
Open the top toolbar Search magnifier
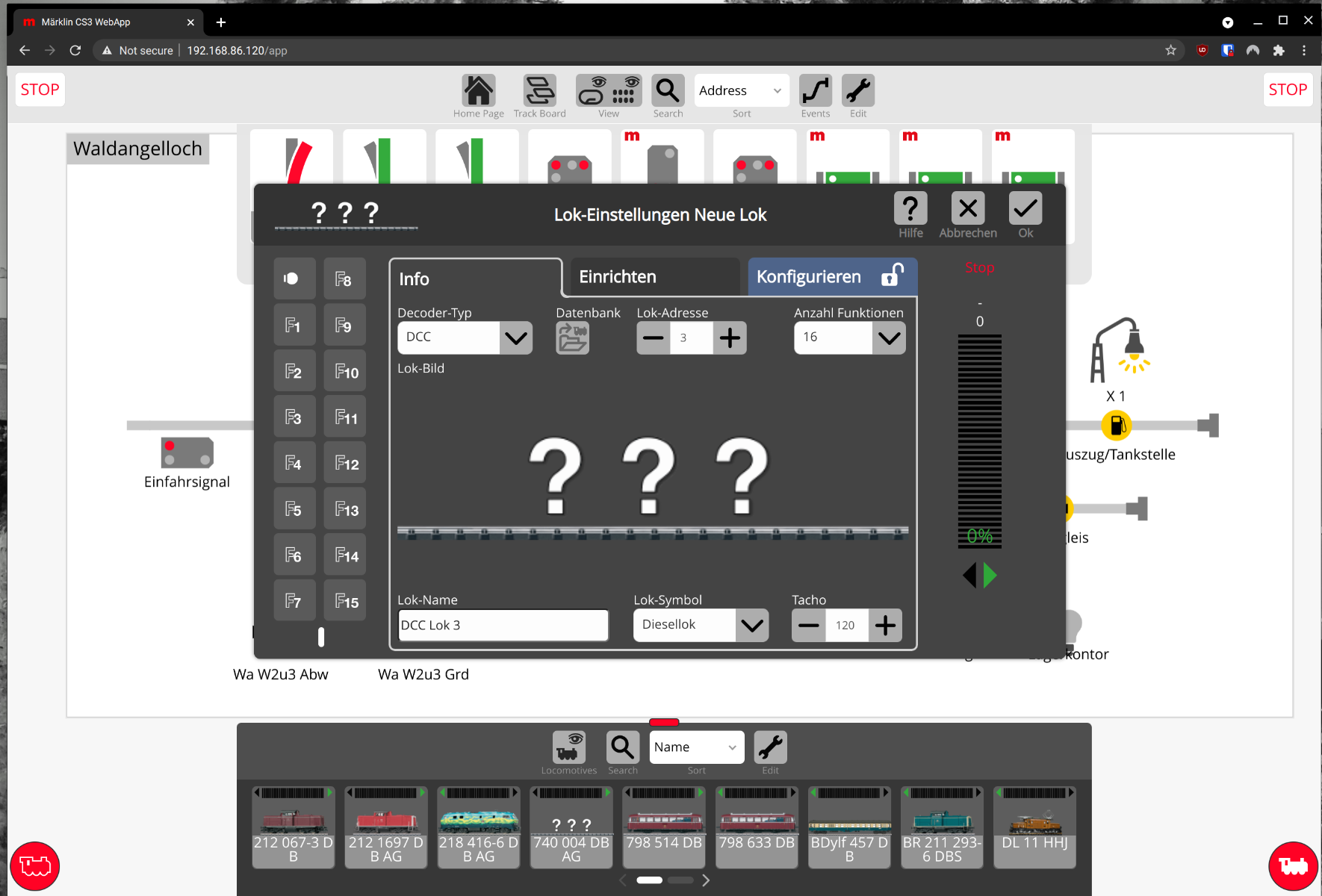(668, 91)
